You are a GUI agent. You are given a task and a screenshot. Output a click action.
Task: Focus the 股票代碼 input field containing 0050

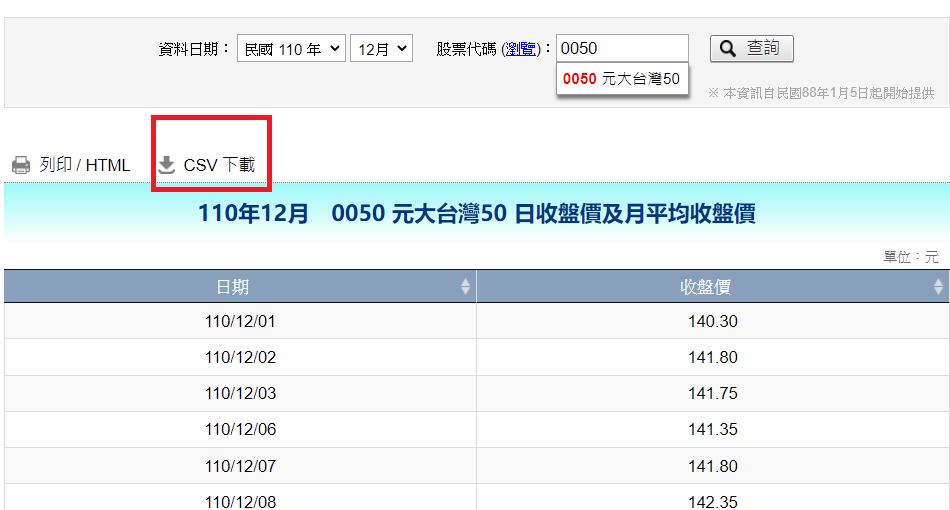[x=622, y=48]
